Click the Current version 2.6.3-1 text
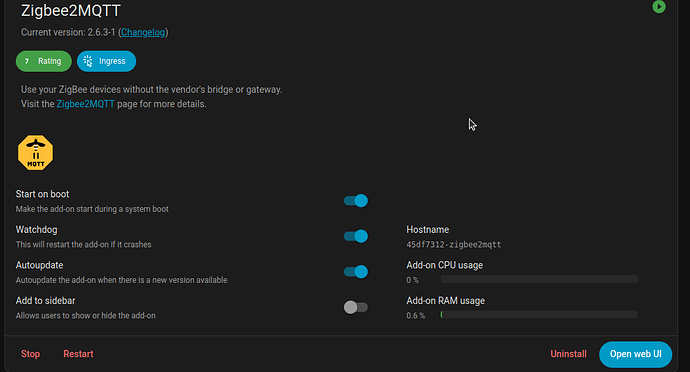 68,32
